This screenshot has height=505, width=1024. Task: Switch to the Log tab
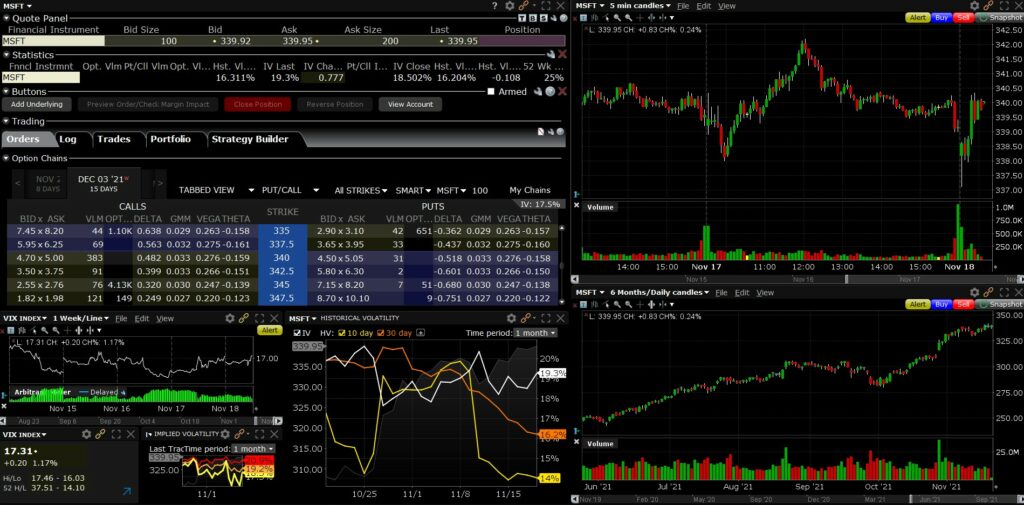click(x=68, y=139)
